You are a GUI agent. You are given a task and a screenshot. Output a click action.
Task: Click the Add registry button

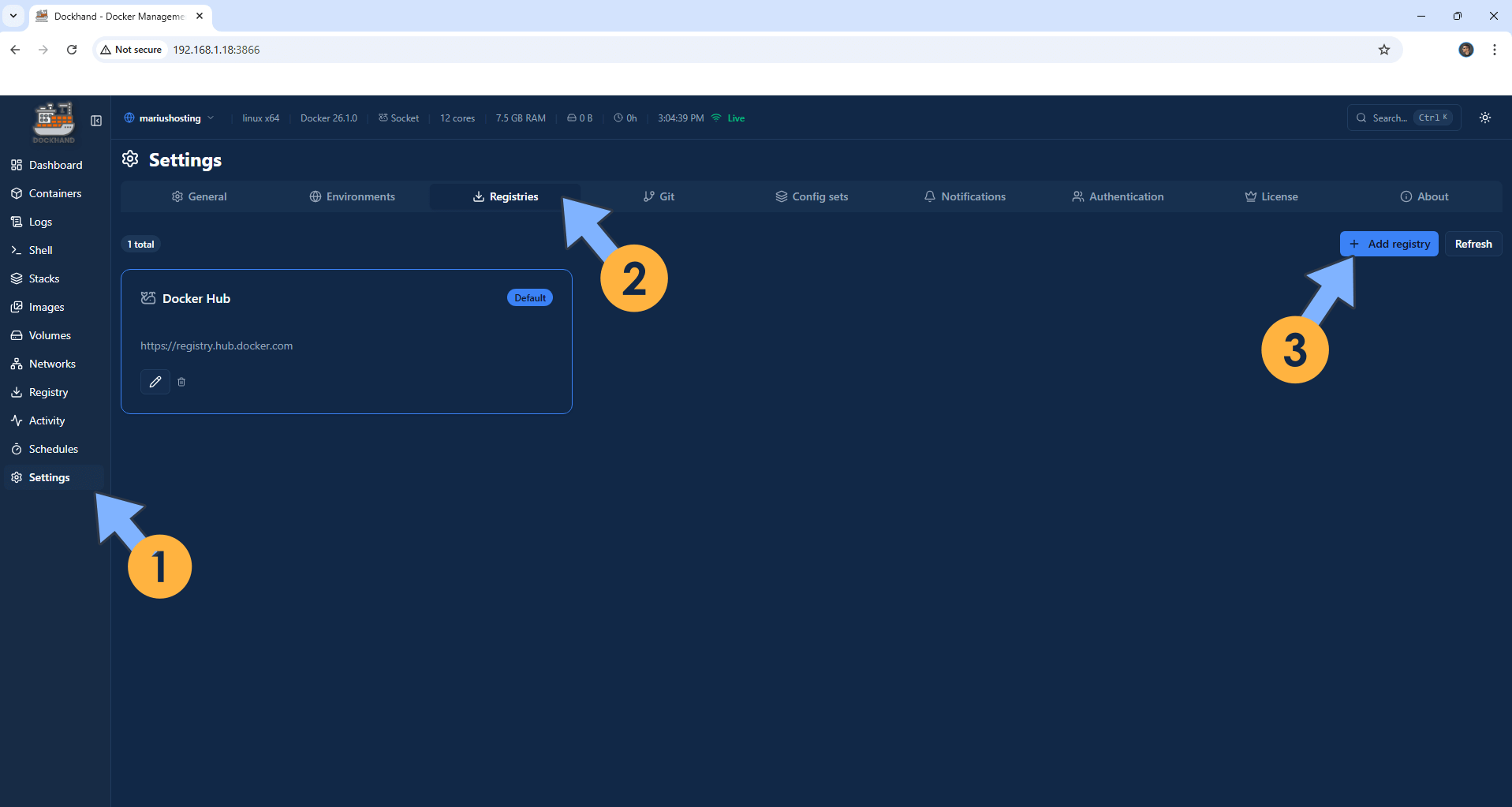click(1388, 244)
